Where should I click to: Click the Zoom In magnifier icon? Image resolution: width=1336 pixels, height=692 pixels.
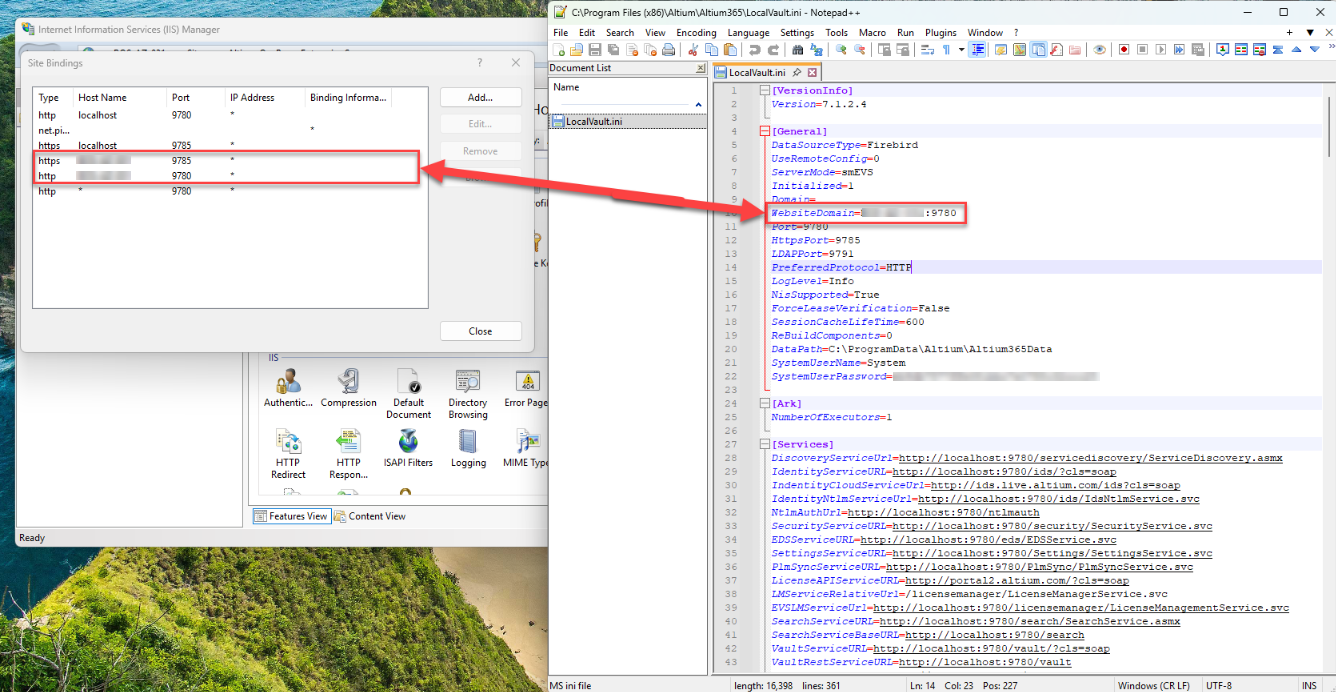click(841, 49)
